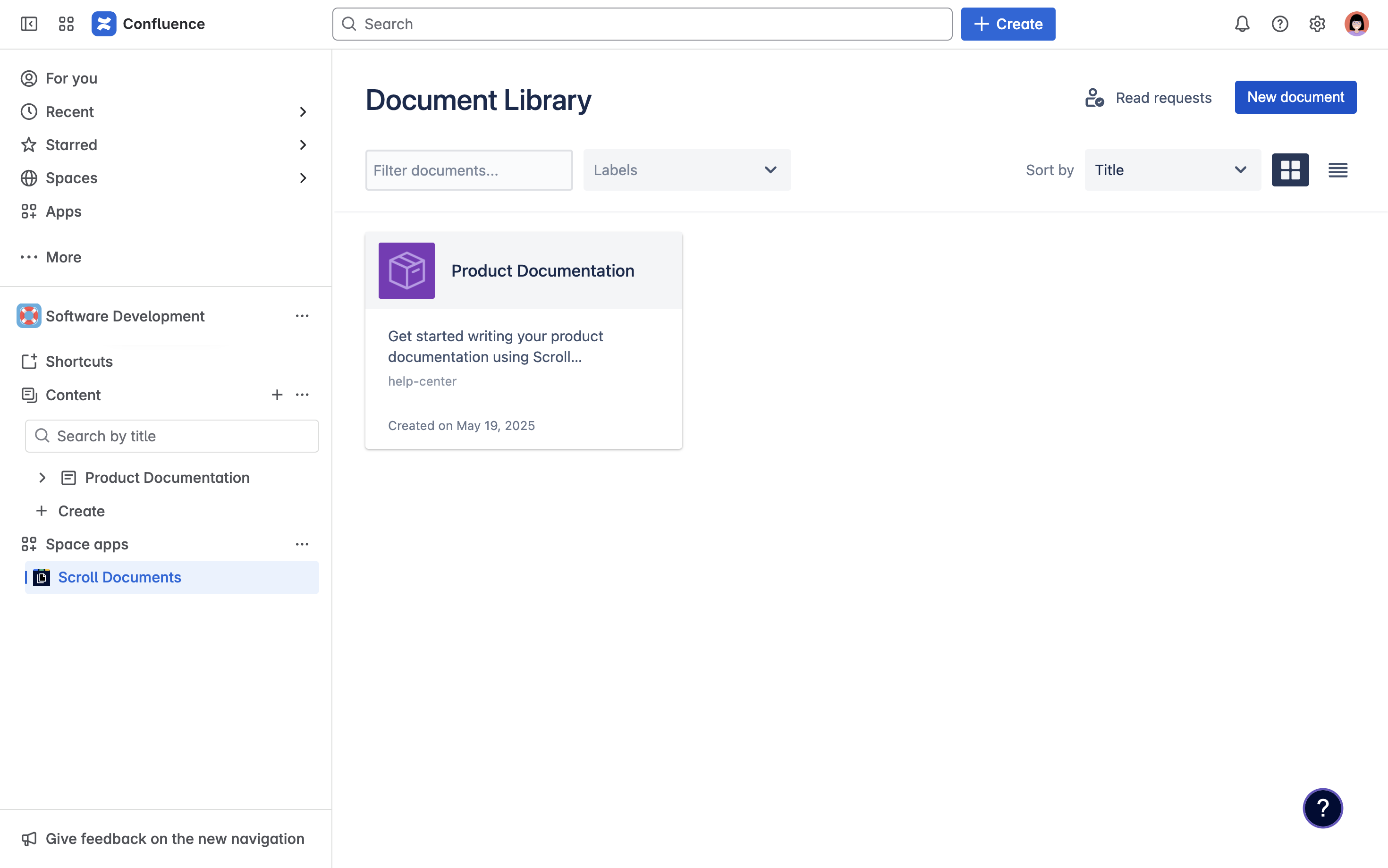Switch to list view layout
This screenshot has width=1388, height=868.
click(1337, 169)
